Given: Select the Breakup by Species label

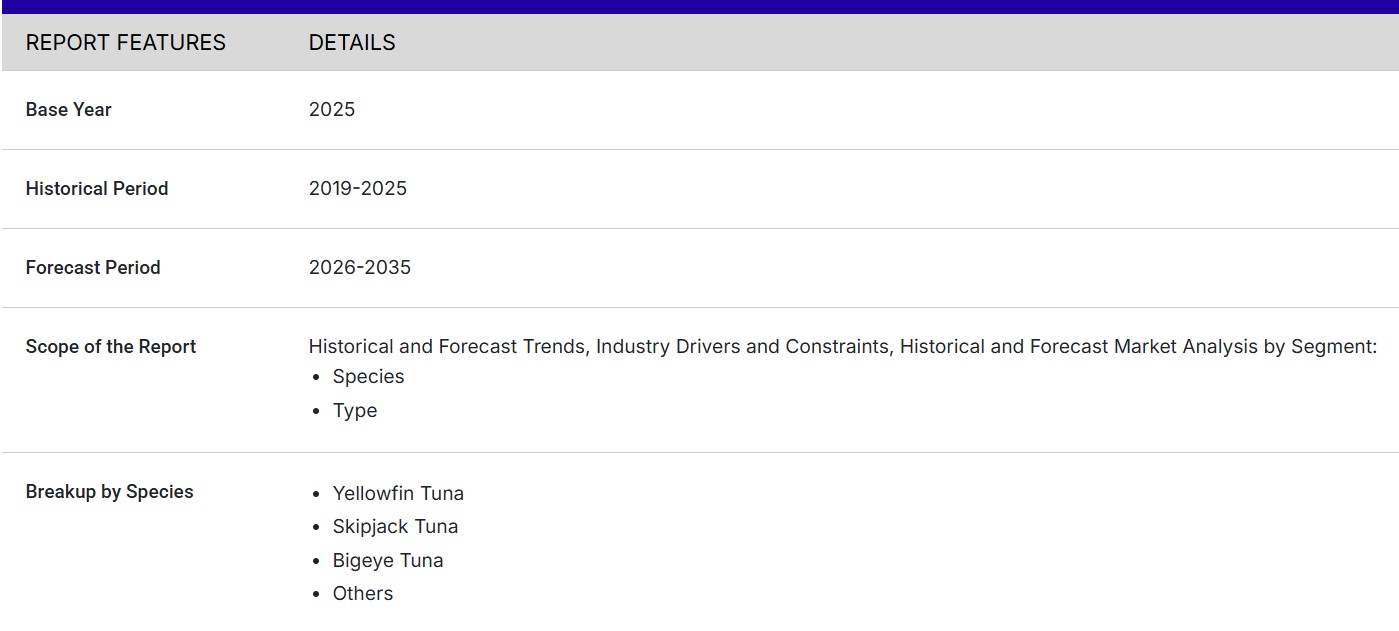Looking at the screenshot, I should click(109, 492).
